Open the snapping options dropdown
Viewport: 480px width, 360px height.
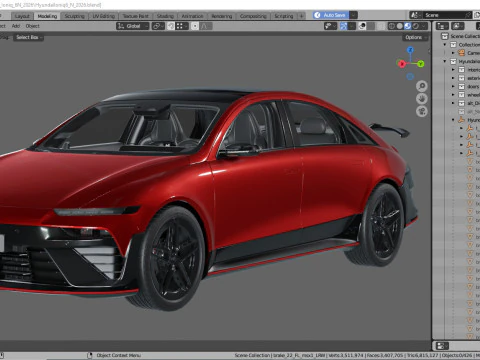click(182, 26)
